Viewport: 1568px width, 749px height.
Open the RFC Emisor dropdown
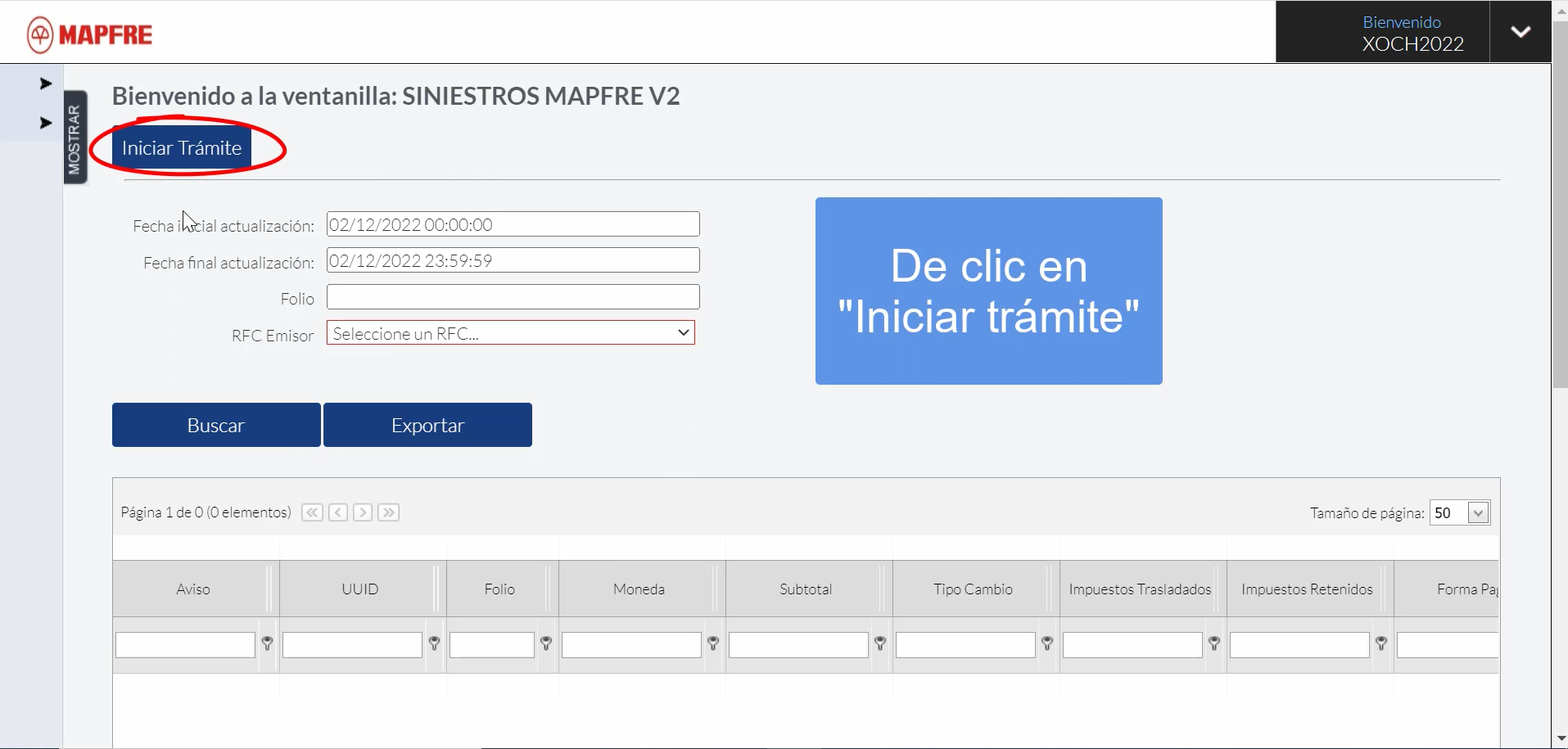(x=511, y=333)
